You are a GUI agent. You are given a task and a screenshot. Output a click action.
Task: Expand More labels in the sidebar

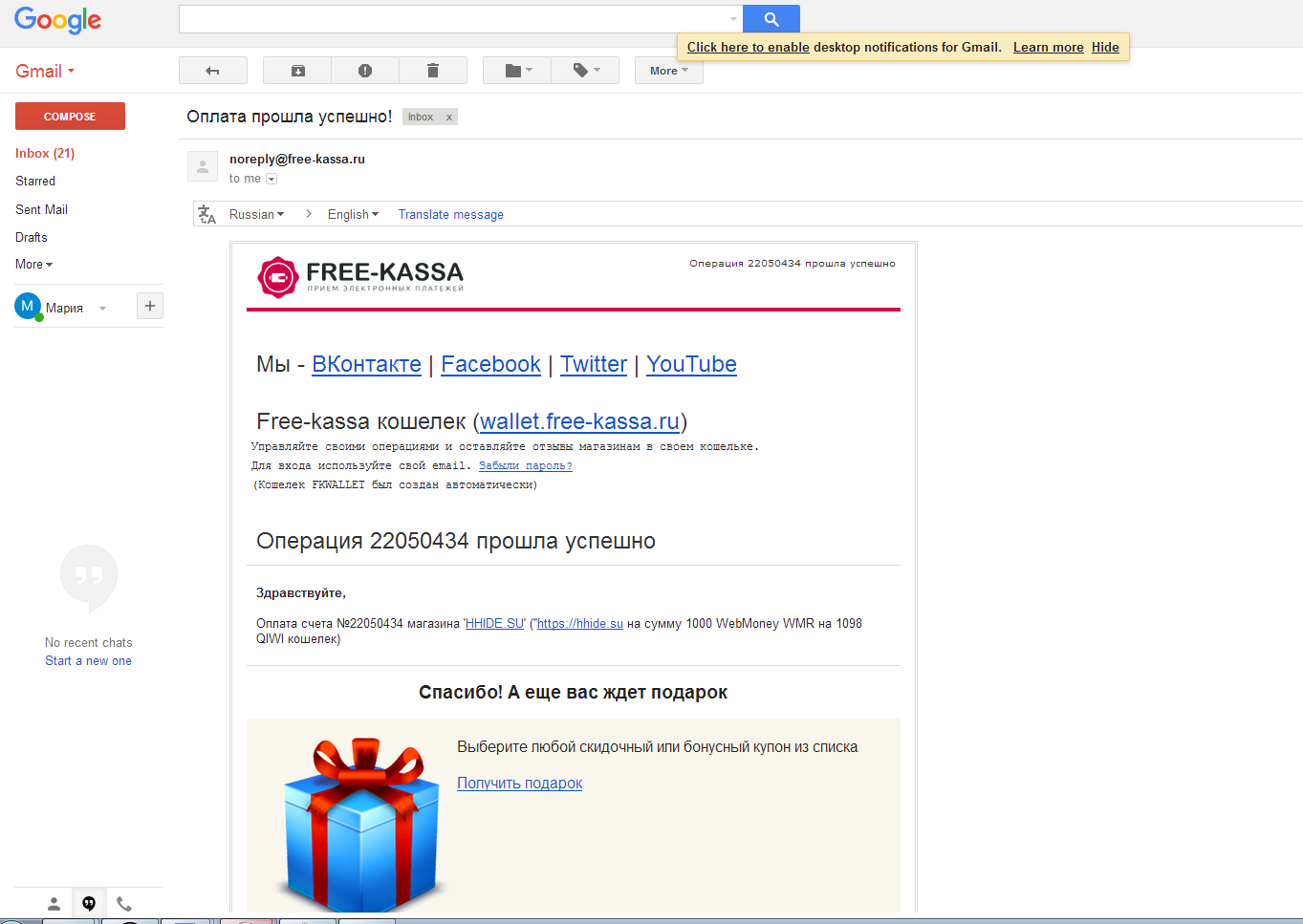(33, 264)
